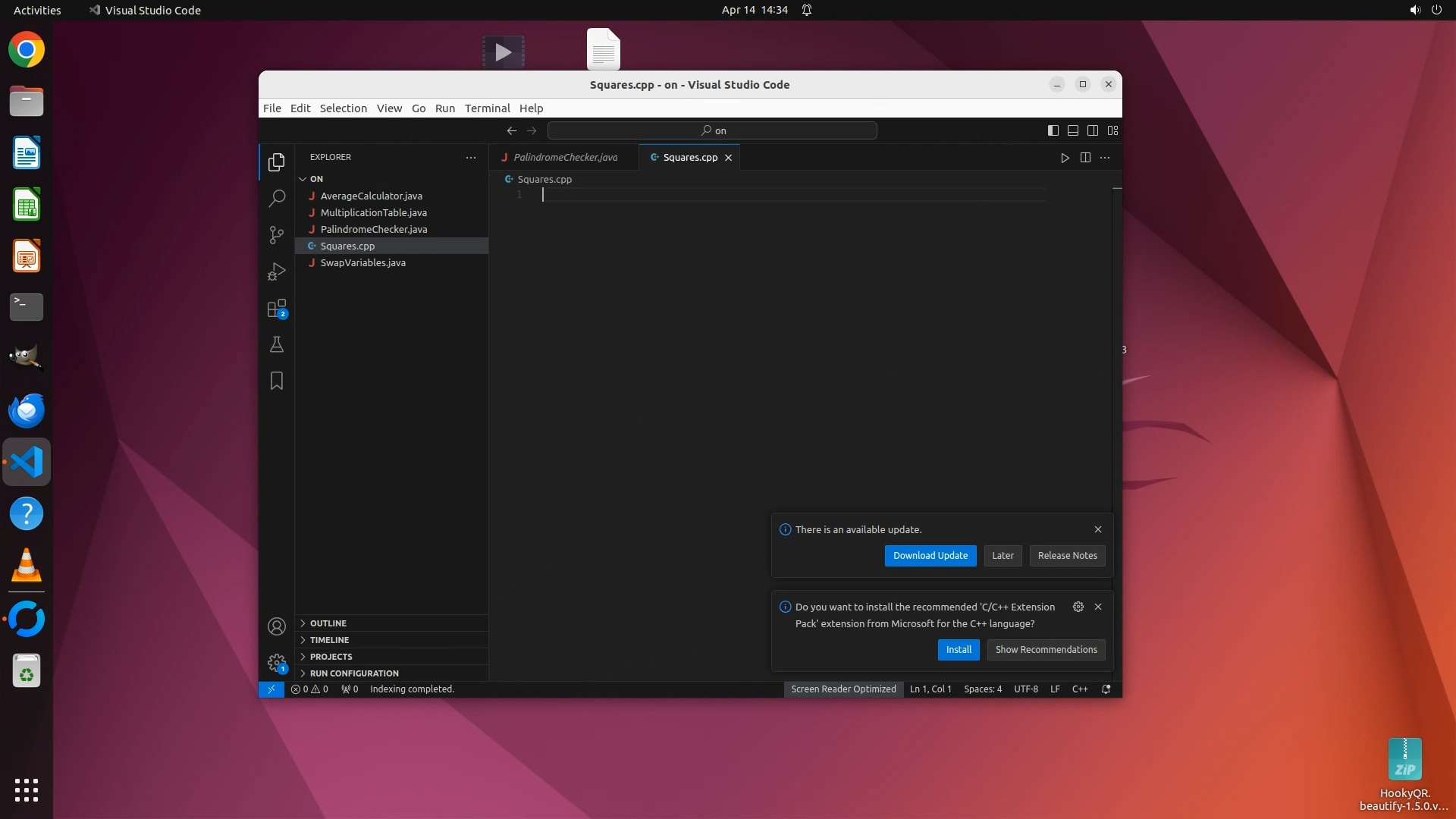Viewport: 1456px width, 819px height.
Task: Toggle the primary side bar
Action: 1053,130
